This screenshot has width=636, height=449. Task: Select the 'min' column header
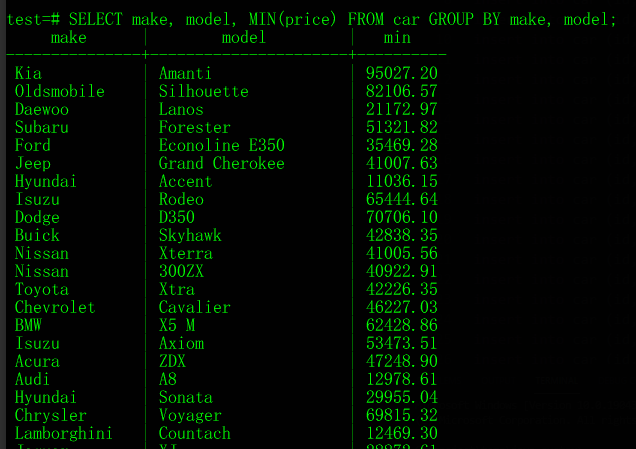(397, 38)
